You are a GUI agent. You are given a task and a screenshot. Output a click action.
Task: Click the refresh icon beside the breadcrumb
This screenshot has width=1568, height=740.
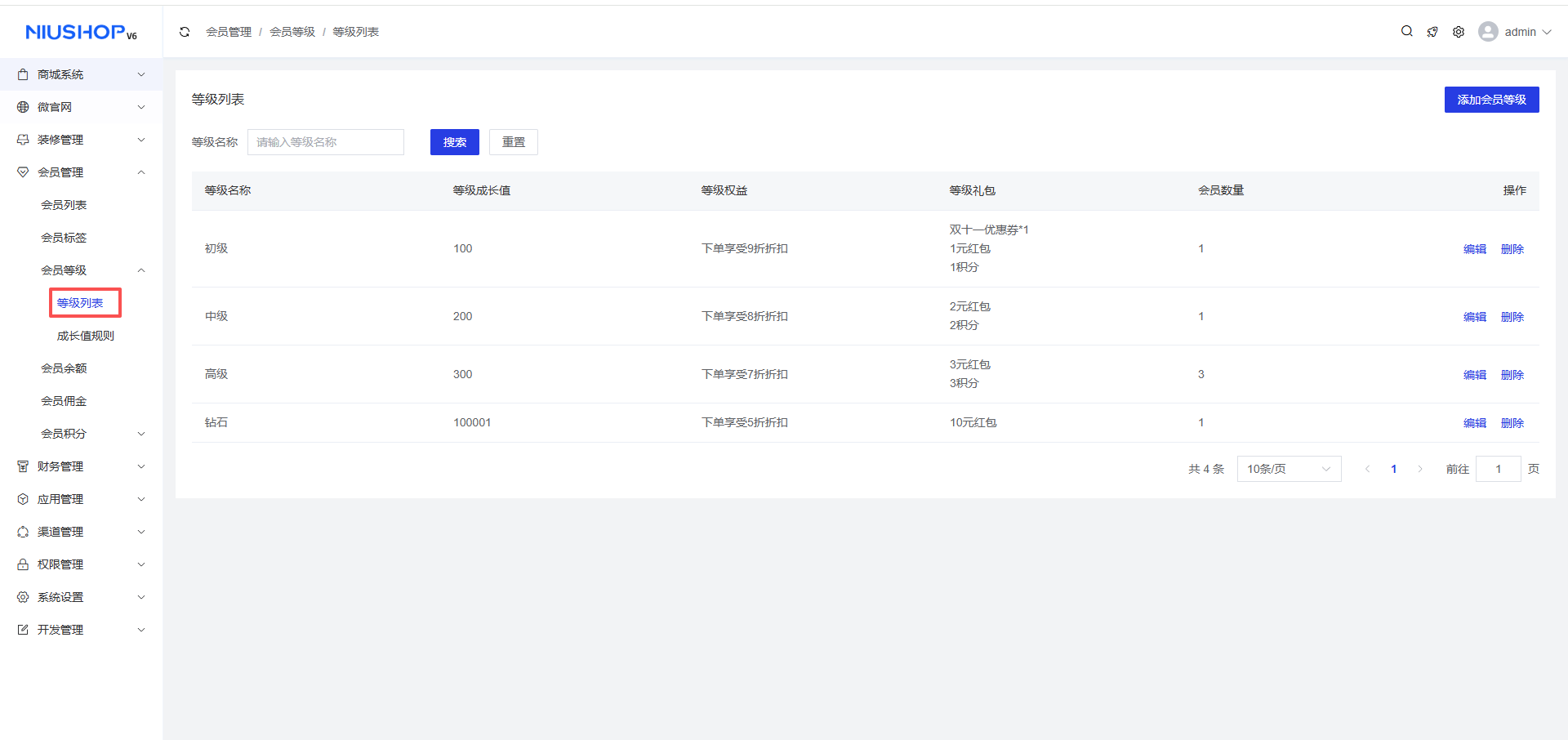[x=185, y=32]
